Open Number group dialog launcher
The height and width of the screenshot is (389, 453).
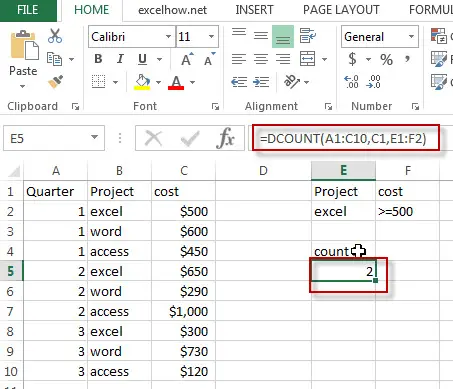[415, 107]
